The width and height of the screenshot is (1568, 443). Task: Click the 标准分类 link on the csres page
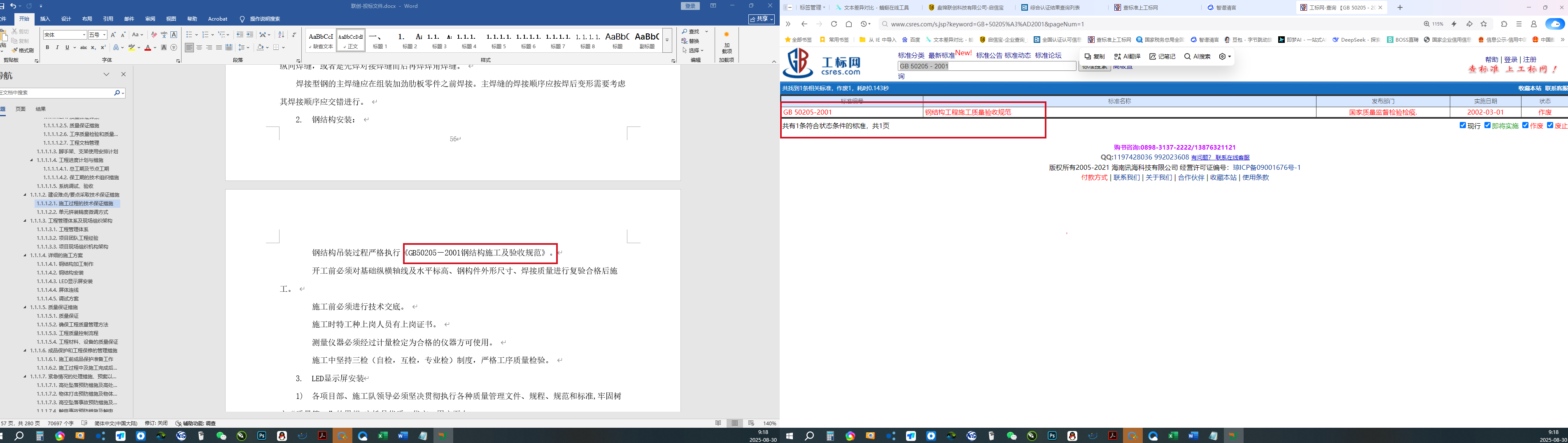point(911,56)
